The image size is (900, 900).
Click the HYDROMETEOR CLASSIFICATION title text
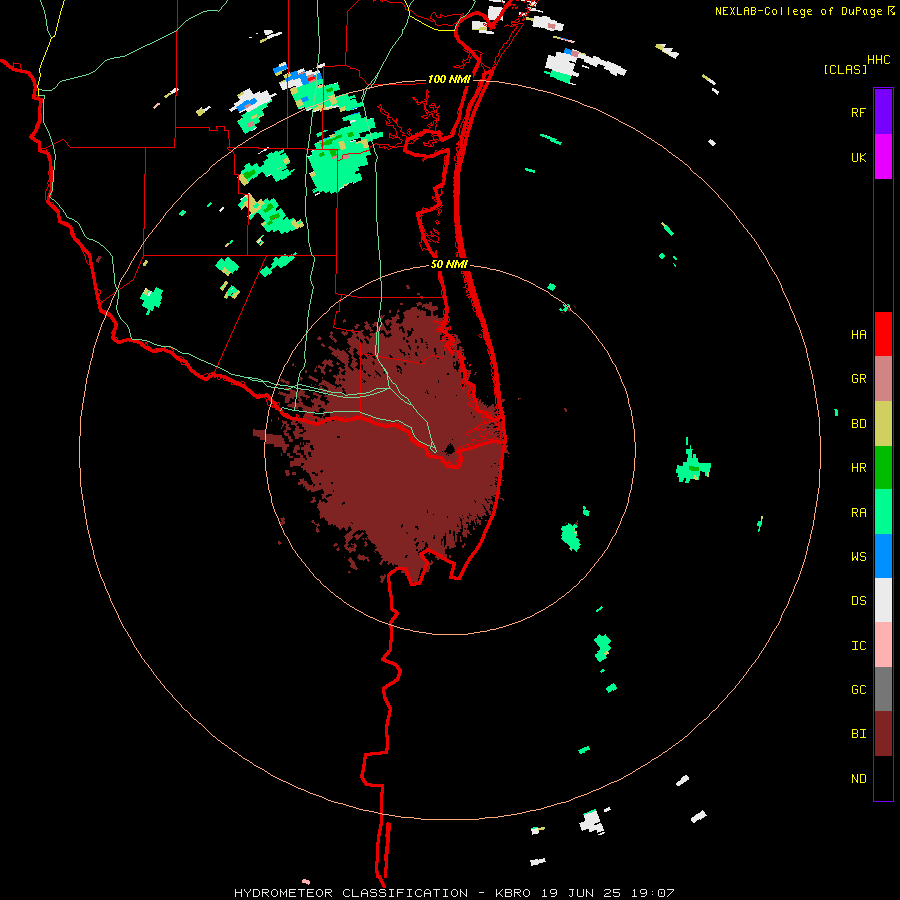coord(351,893)
